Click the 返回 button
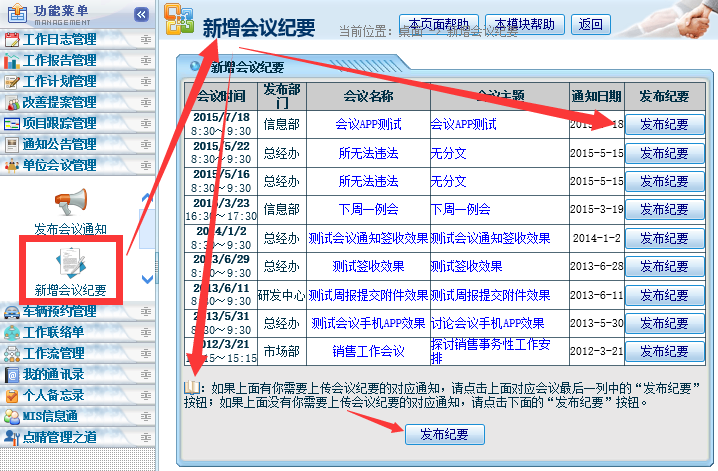Viewport: 718px width, 471px height. coord(591,24)
